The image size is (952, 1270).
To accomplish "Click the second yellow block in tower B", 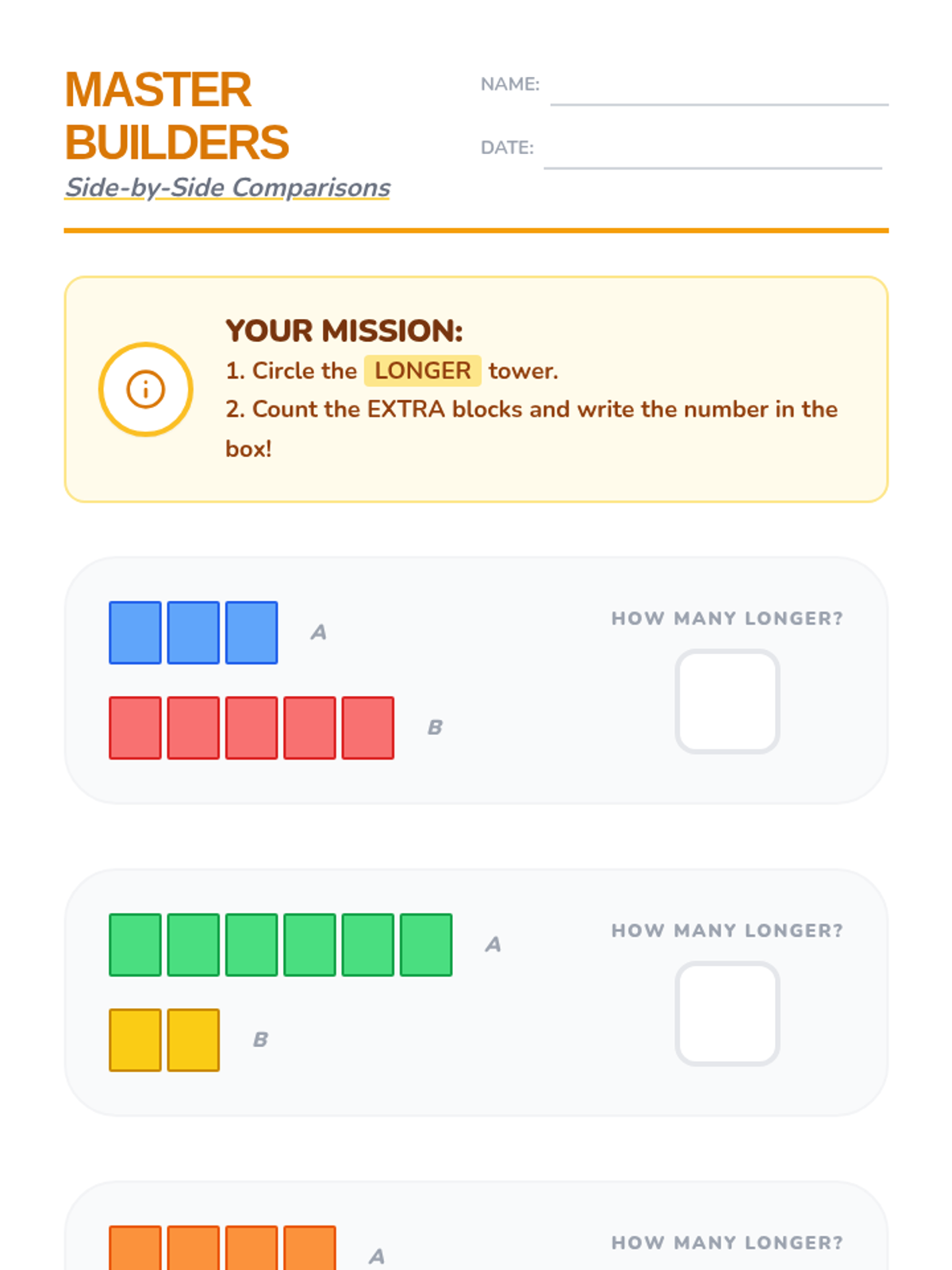I will click(194, 1040).
